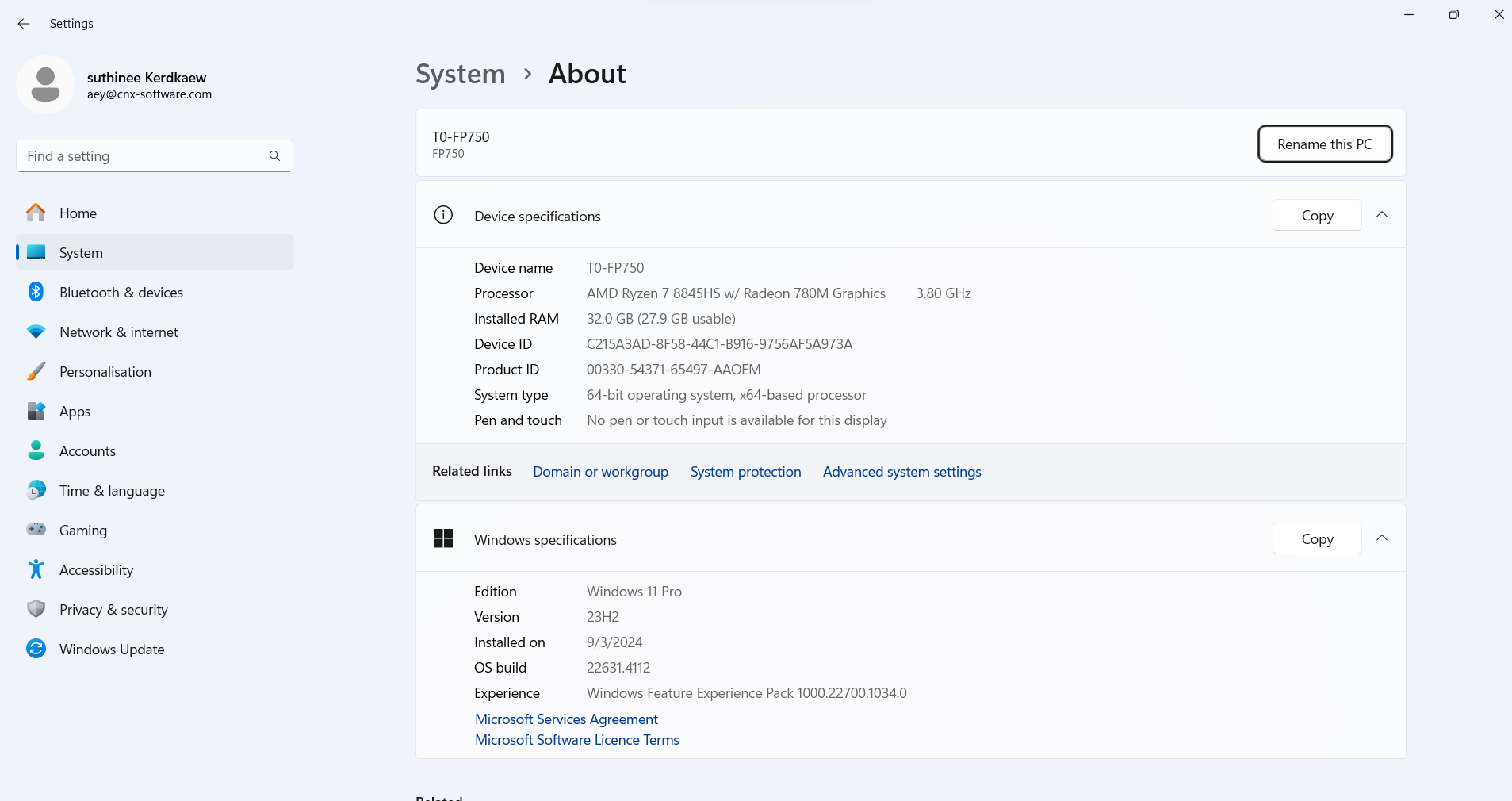Copy the Device specifications
The image size is (1512, 801).
(1317, 215)
